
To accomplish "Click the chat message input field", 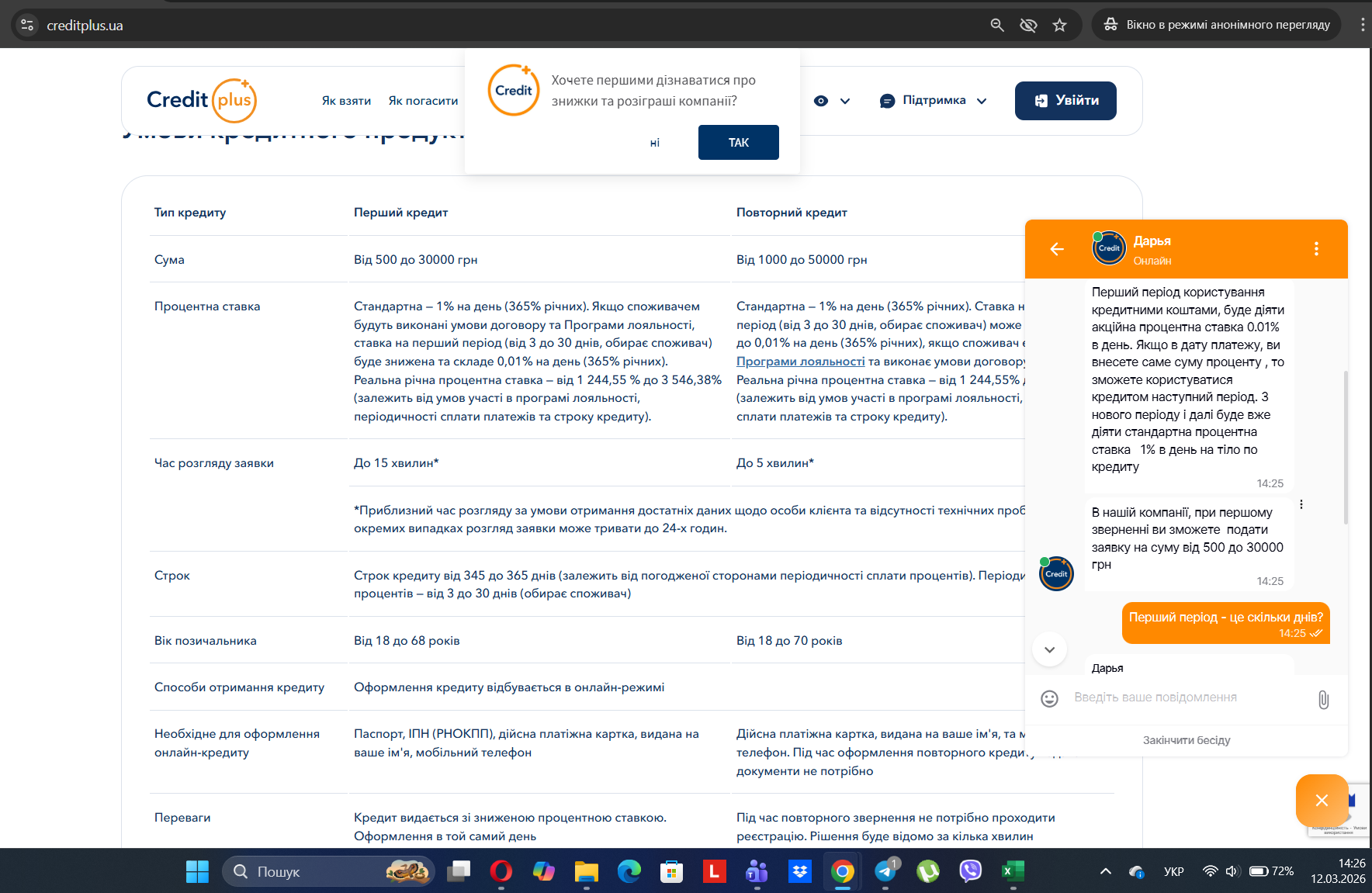I will coord(1187,697).
